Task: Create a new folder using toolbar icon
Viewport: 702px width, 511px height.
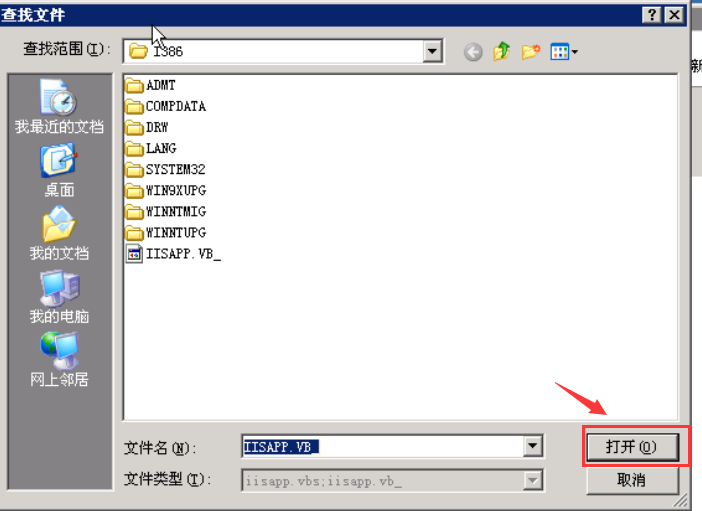Action: click(531, 52)
